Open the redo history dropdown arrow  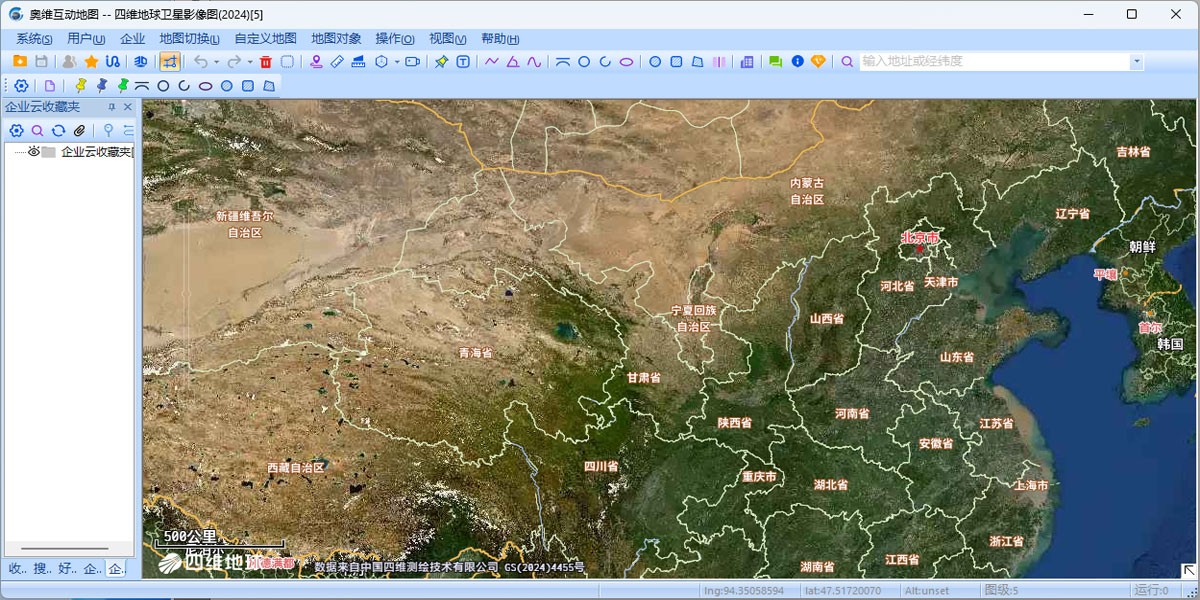coord(249,62)
